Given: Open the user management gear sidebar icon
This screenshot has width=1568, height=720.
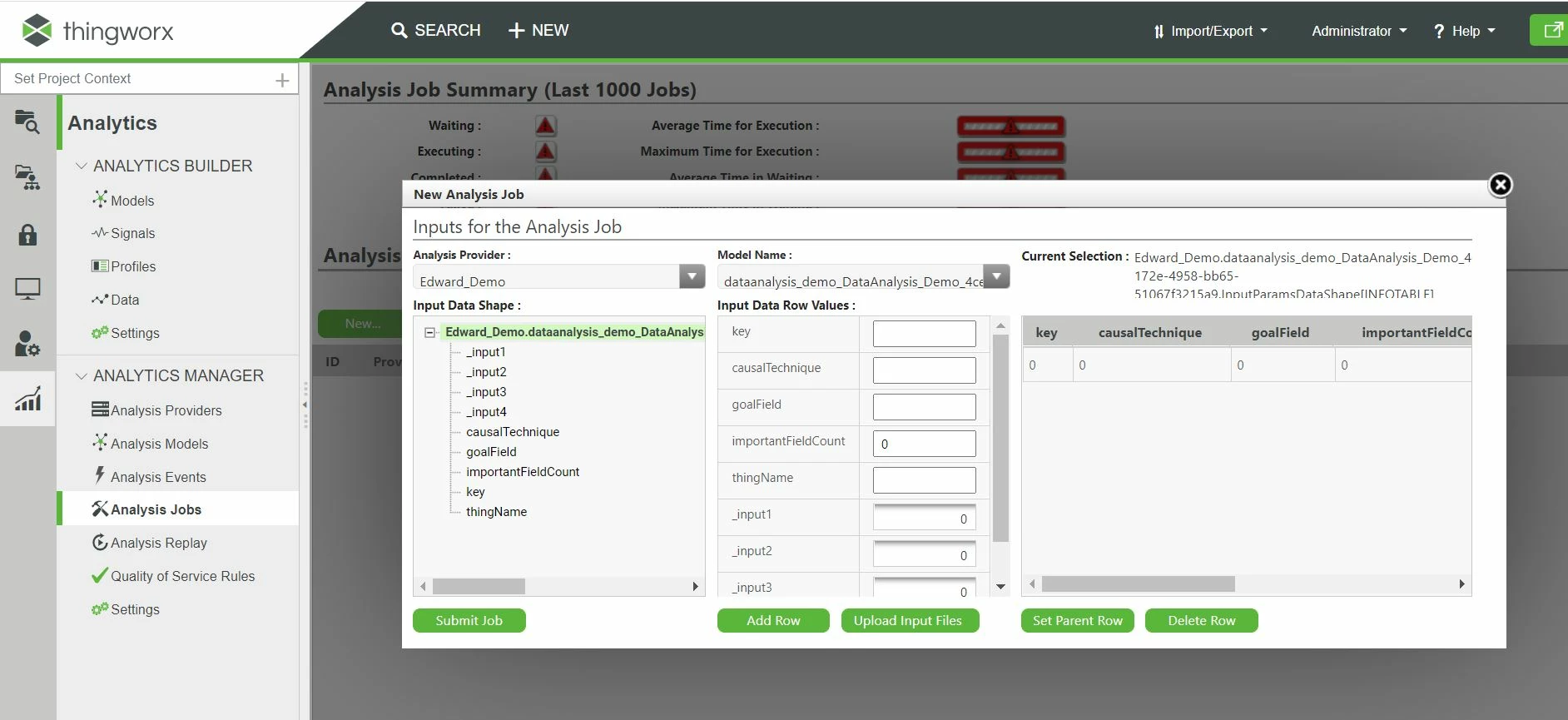Looking at the screenshot, I should pos(27,343).
